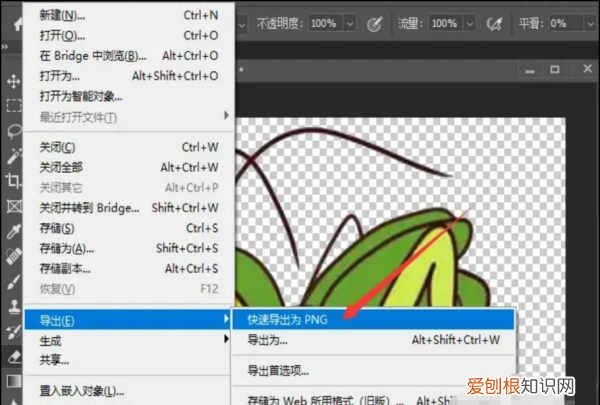Select the Crop tool

13,181
